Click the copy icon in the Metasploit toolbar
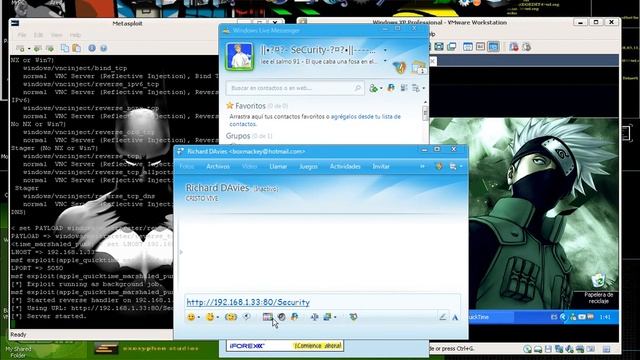Viewport: 640px width, 360px height. tap(64, 48)
